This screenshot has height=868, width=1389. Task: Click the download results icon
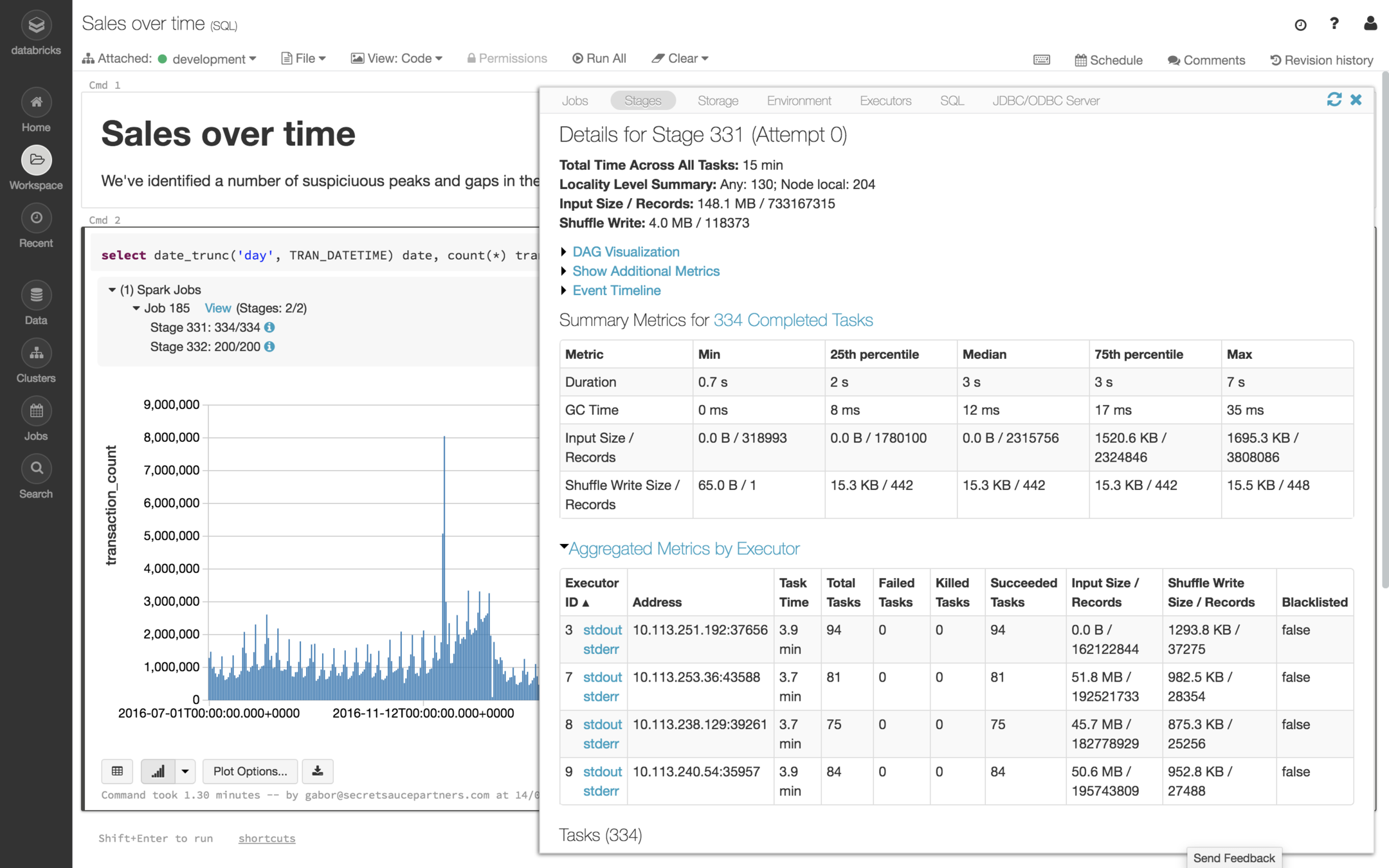coord(318,771)
